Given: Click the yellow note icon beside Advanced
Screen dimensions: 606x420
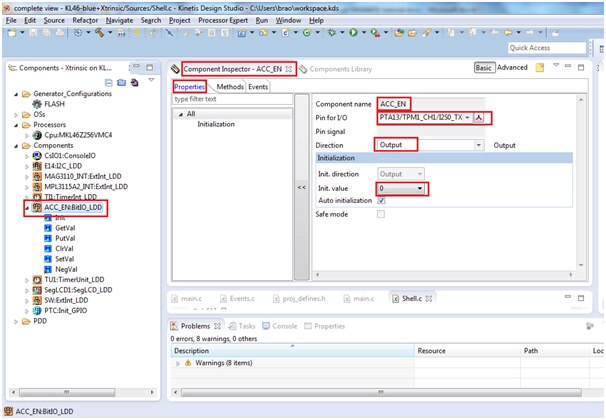Looking at the screenshot, I should [540, 68].
